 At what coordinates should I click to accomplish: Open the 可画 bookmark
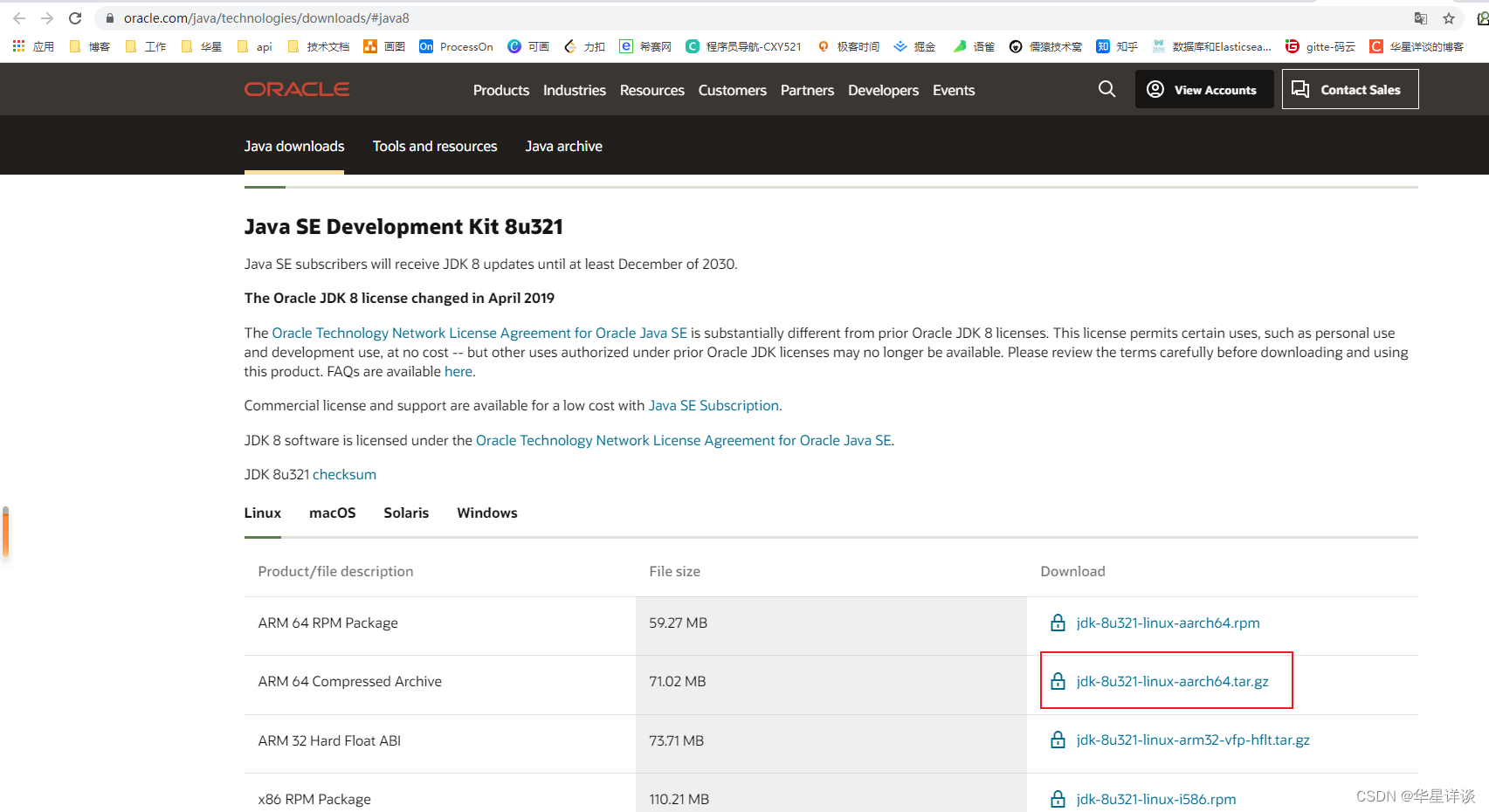point(528,46)
